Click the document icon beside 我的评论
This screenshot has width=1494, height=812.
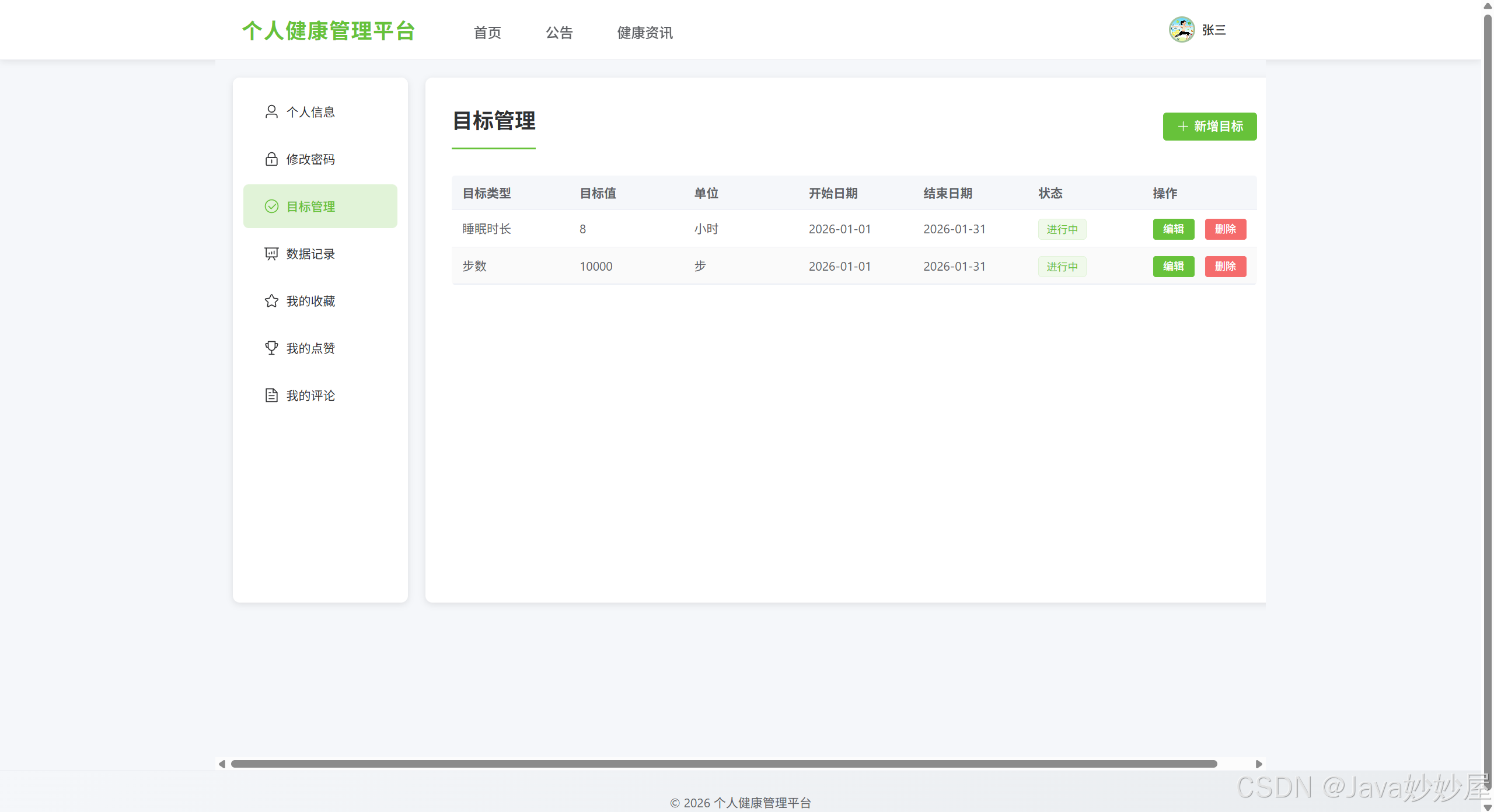271,395
